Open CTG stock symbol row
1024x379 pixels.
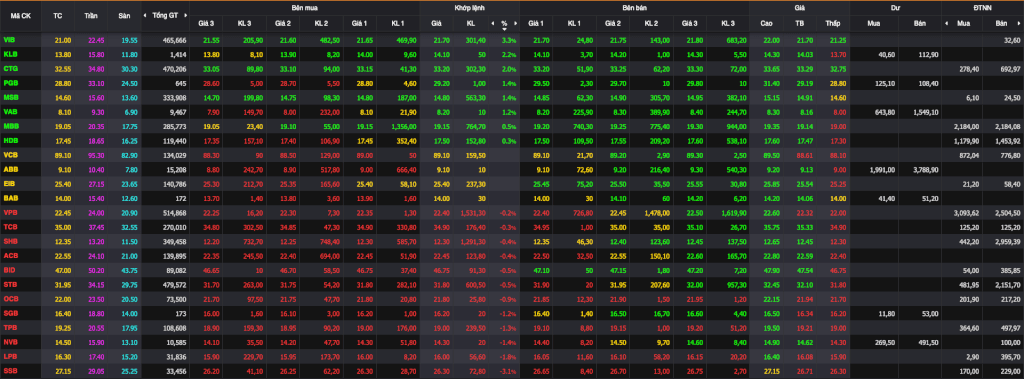click(10, 69)
